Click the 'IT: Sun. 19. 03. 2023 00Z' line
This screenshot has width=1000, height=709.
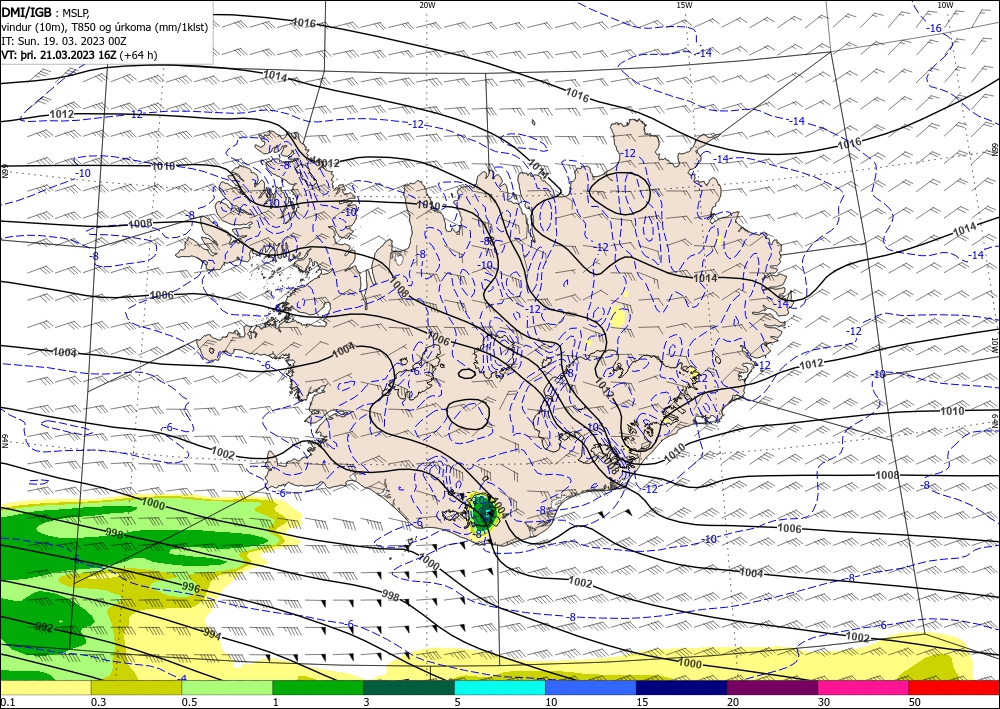[64, 41]
